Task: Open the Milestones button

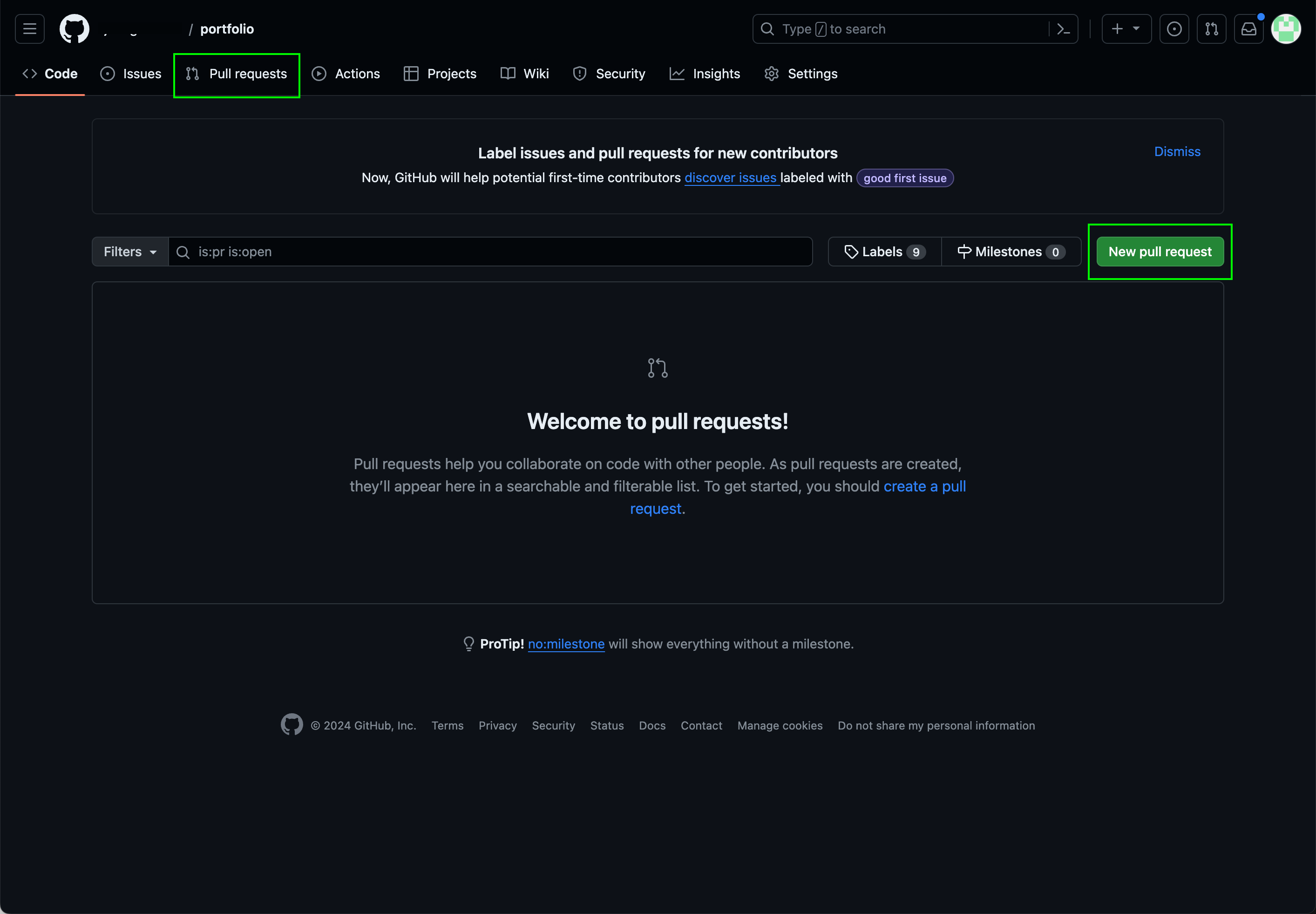Action: tap(1011, 252)
